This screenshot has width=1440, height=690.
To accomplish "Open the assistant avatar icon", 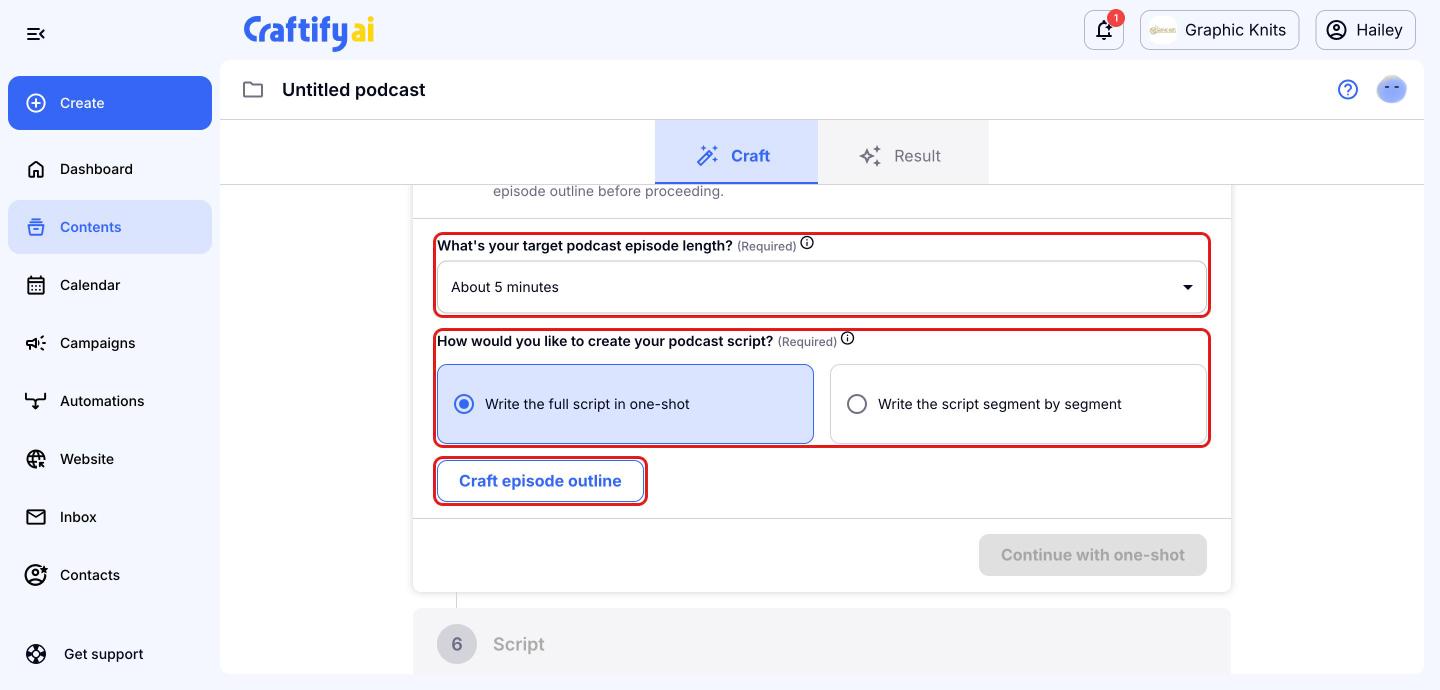I will pyautogui.click(x=1392, y=90).
